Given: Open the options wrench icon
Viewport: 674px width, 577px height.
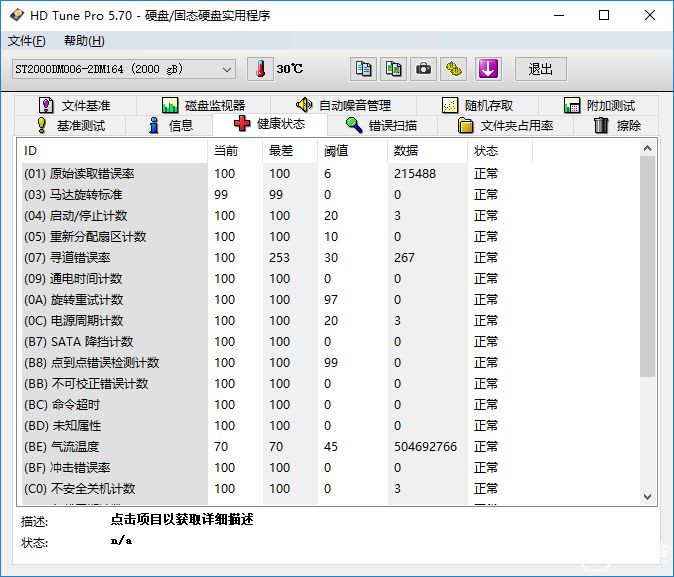Looking at the screenshot, I should click(453, 69).
